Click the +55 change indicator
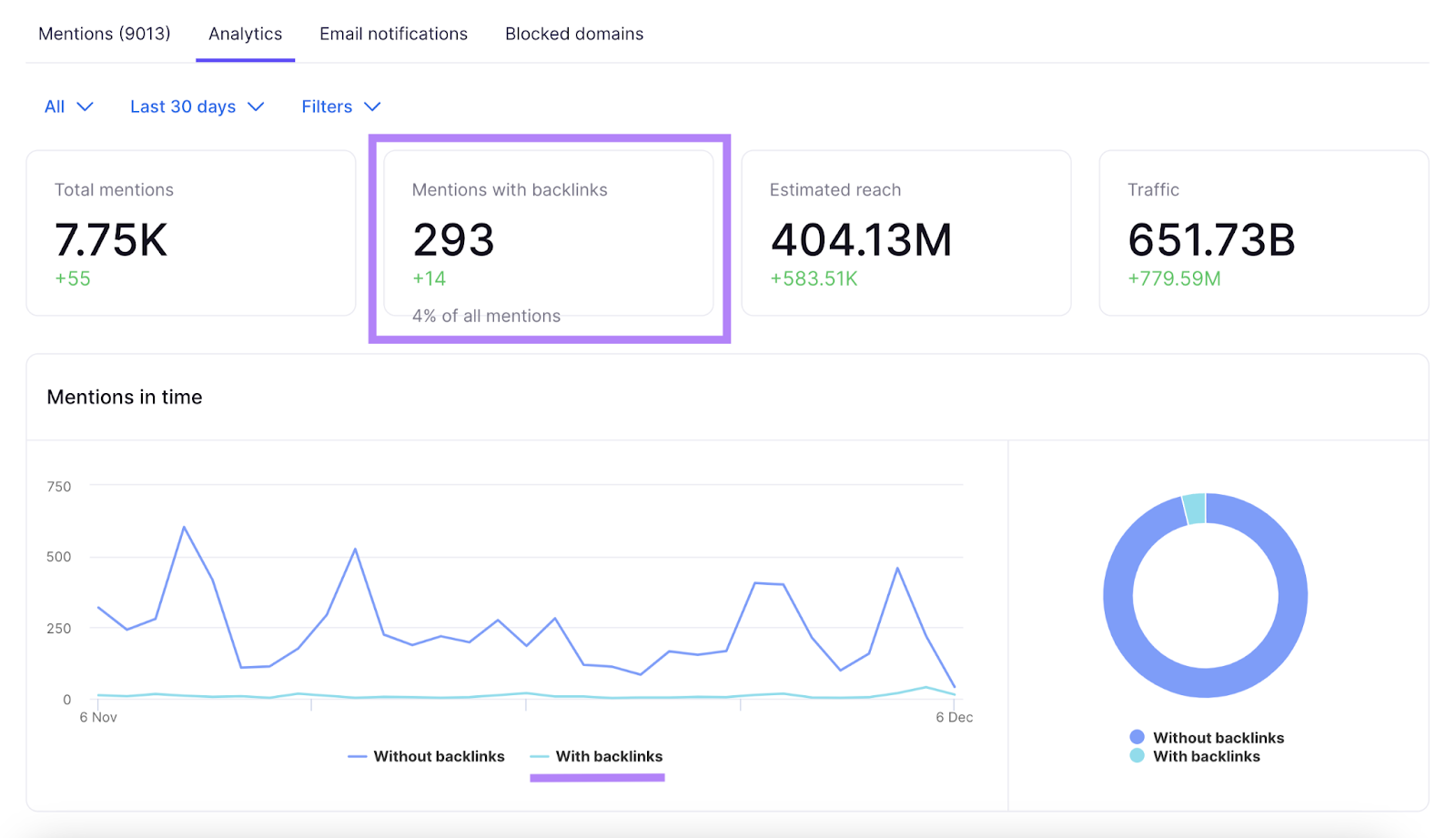The image size is (1456, 838). pyautogui.click(x=73, y=279)
